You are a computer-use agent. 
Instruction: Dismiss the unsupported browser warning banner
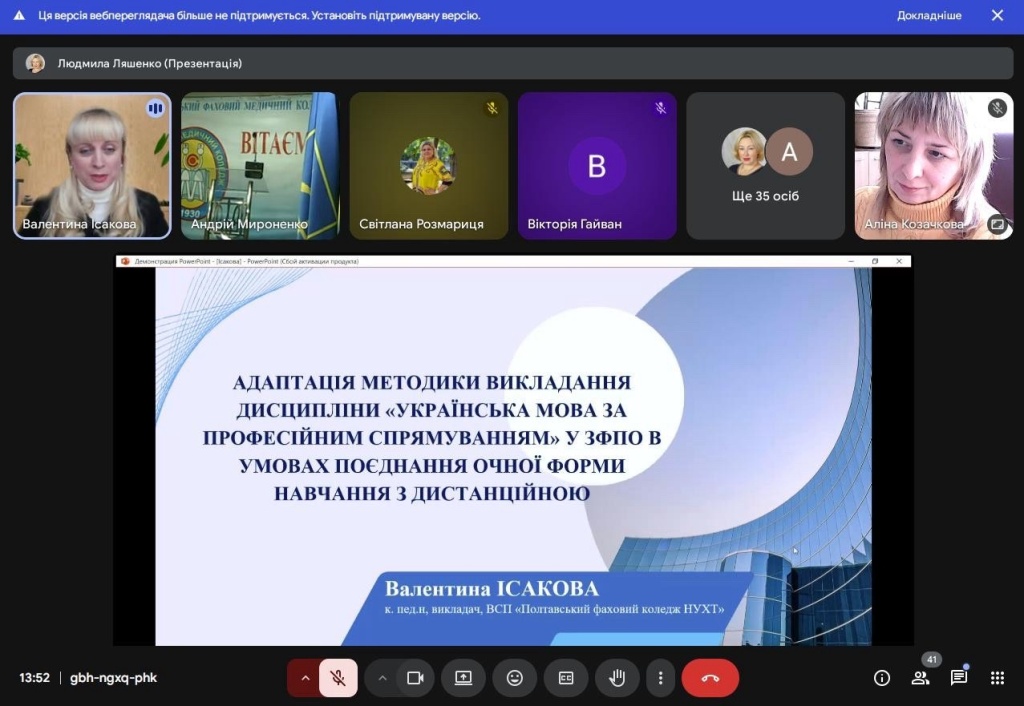coord(997,16)
